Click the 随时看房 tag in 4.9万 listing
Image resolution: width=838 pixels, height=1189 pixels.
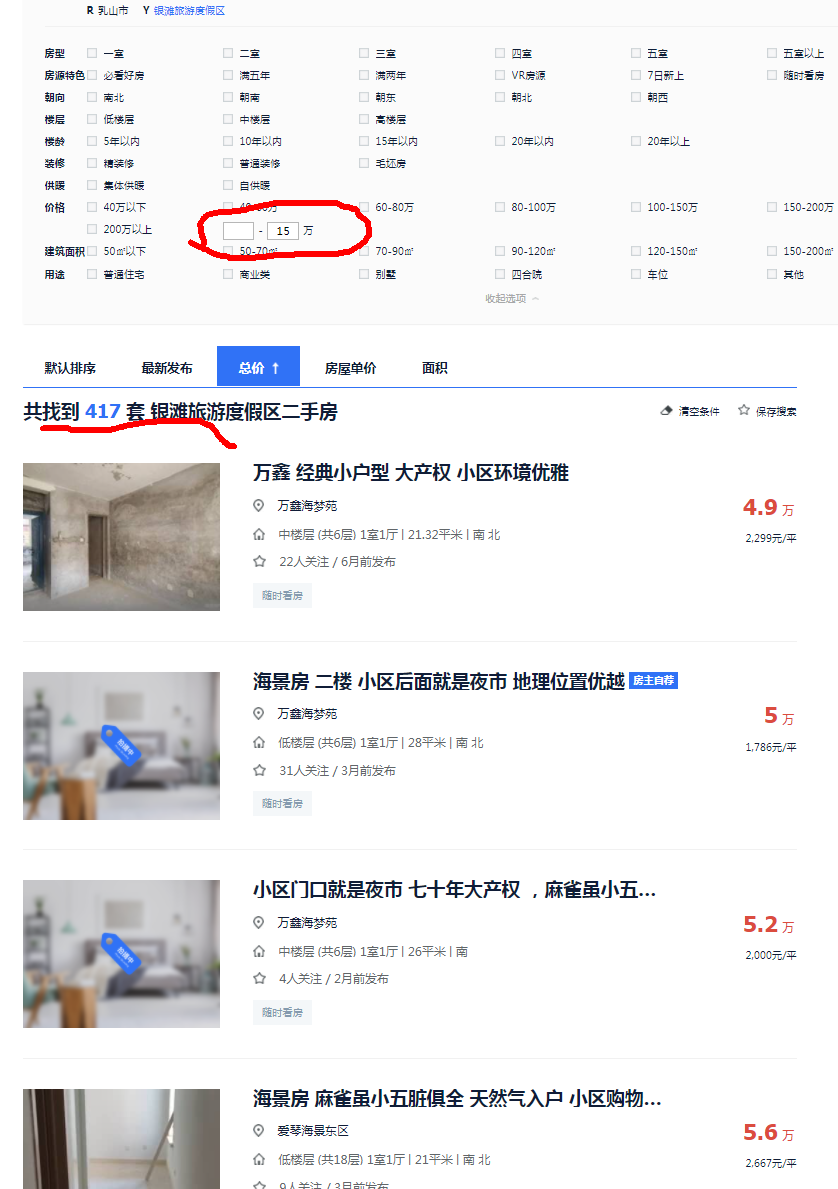282,595
